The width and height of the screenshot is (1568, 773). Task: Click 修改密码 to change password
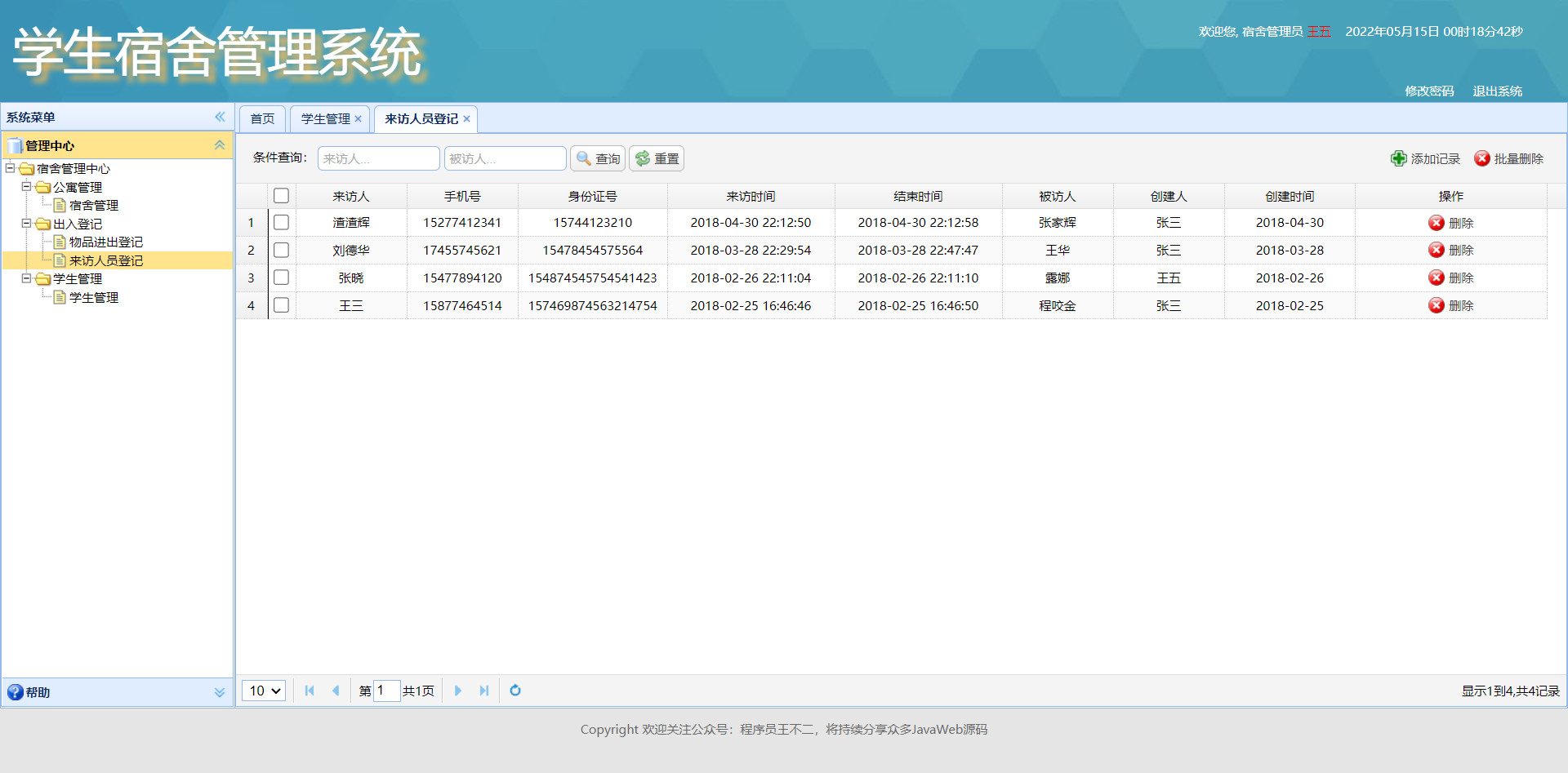(x=1428, y=91)
